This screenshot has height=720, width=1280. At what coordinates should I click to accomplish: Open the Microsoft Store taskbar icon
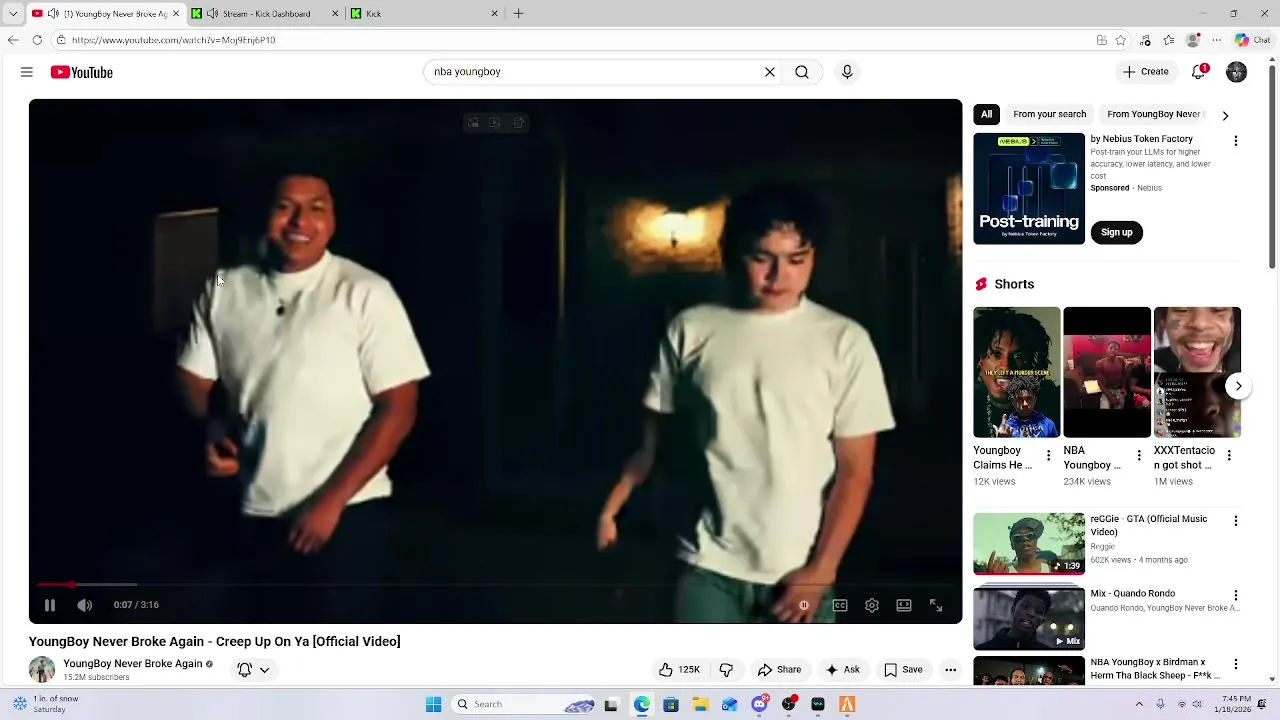(x=671, y=704)
